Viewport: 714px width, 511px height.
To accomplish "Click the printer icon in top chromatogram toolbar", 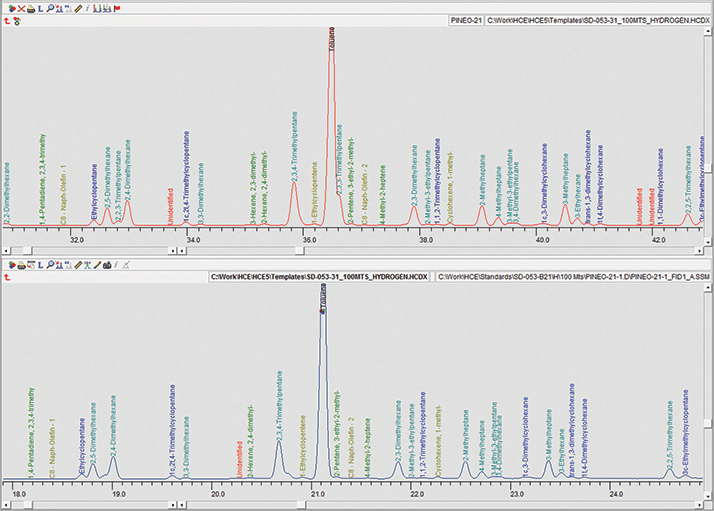I will (x=31, y=7).
